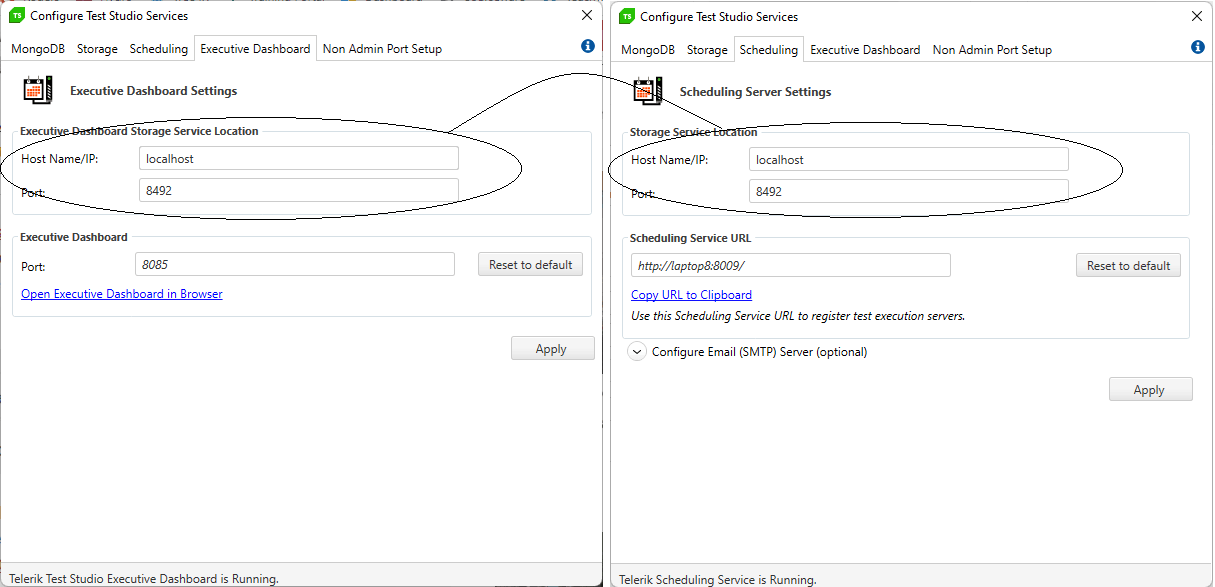Switch to Scheduling tab in the left window

(159, 49)
